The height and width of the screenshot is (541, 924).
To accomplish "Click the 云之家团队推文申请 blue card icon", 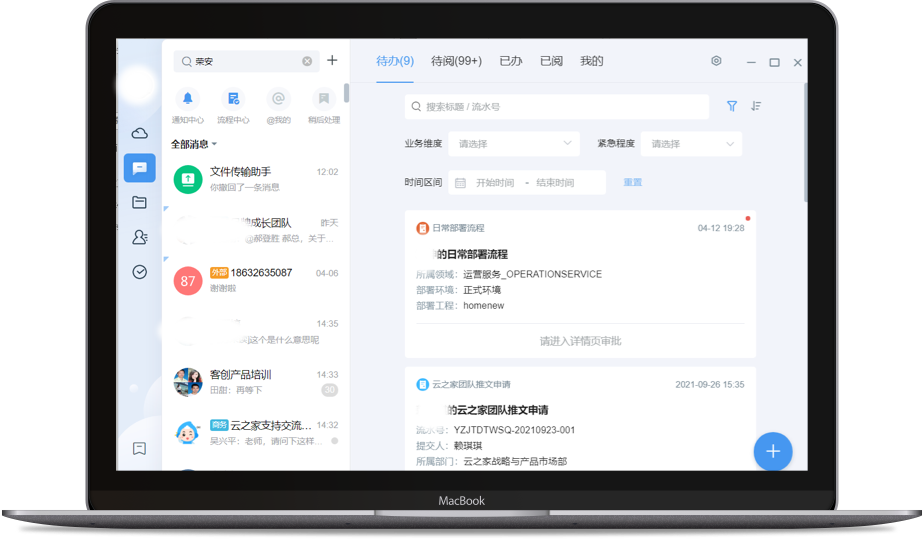I will tap(423, 385).
